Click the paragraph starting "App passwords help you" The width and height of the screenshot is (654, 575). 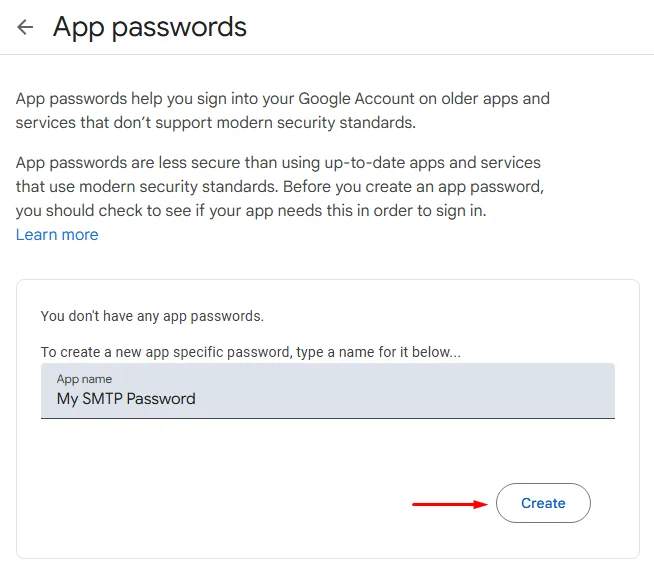point(282,111)
